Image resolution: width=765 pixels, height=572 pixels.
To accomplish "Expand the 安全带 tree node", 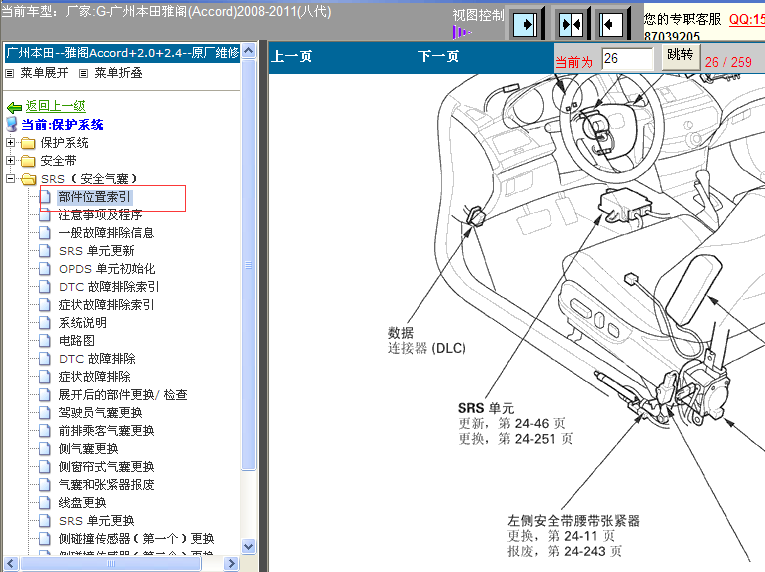I will point(10,160).
